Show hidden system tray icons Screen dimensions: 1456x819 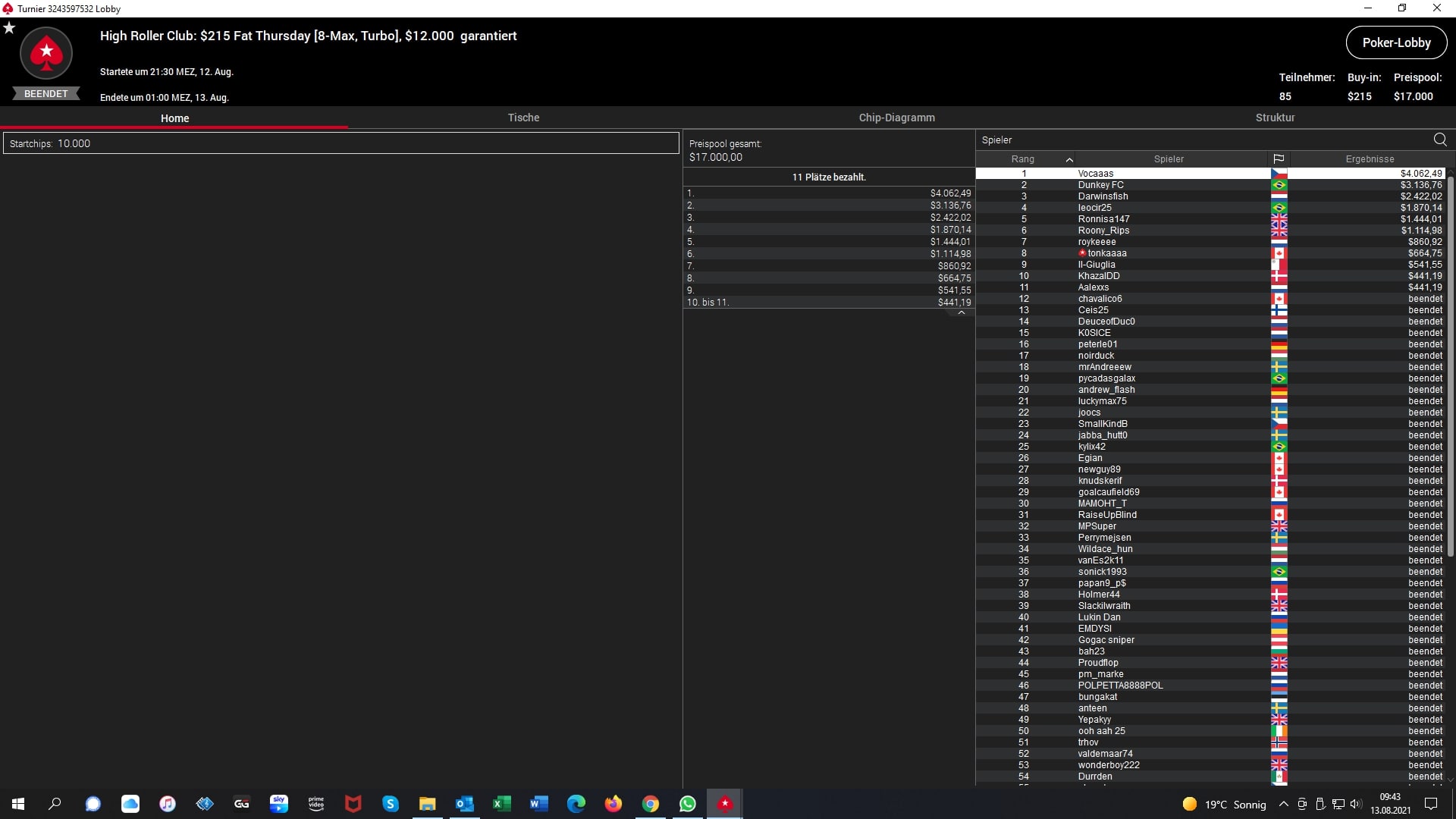click(1283, 804)
